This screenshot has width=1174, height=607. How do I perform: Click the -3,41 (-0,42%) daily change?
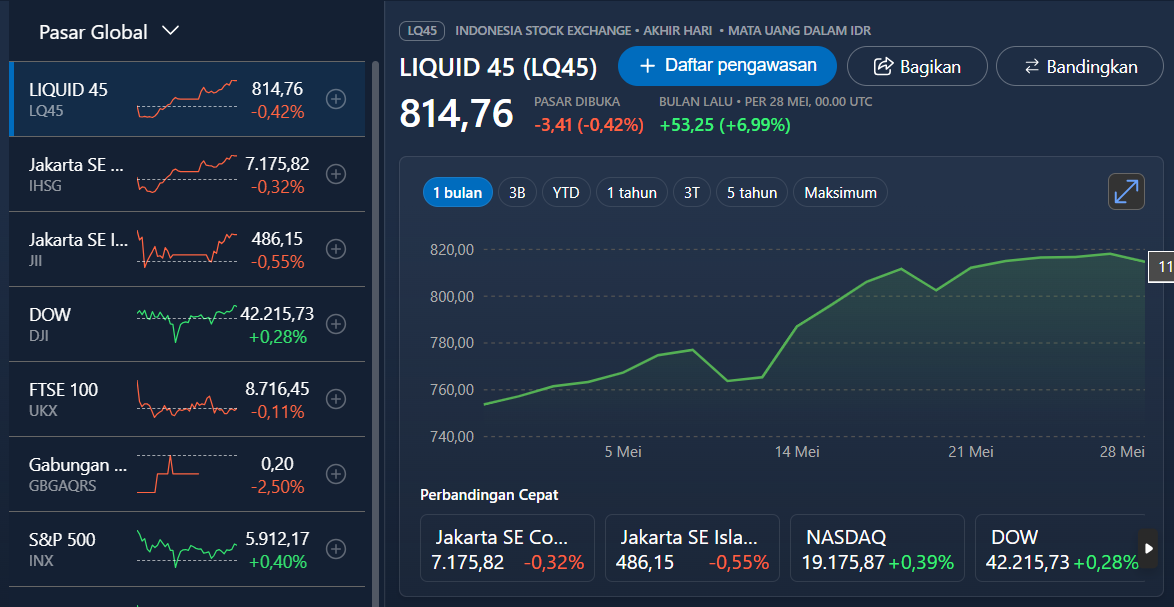pos(589,125)
